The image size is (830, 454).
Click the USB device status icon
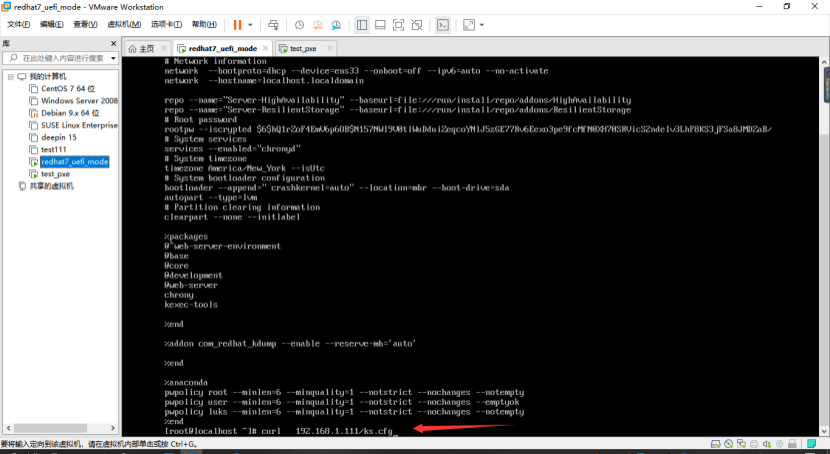[792, 444]
